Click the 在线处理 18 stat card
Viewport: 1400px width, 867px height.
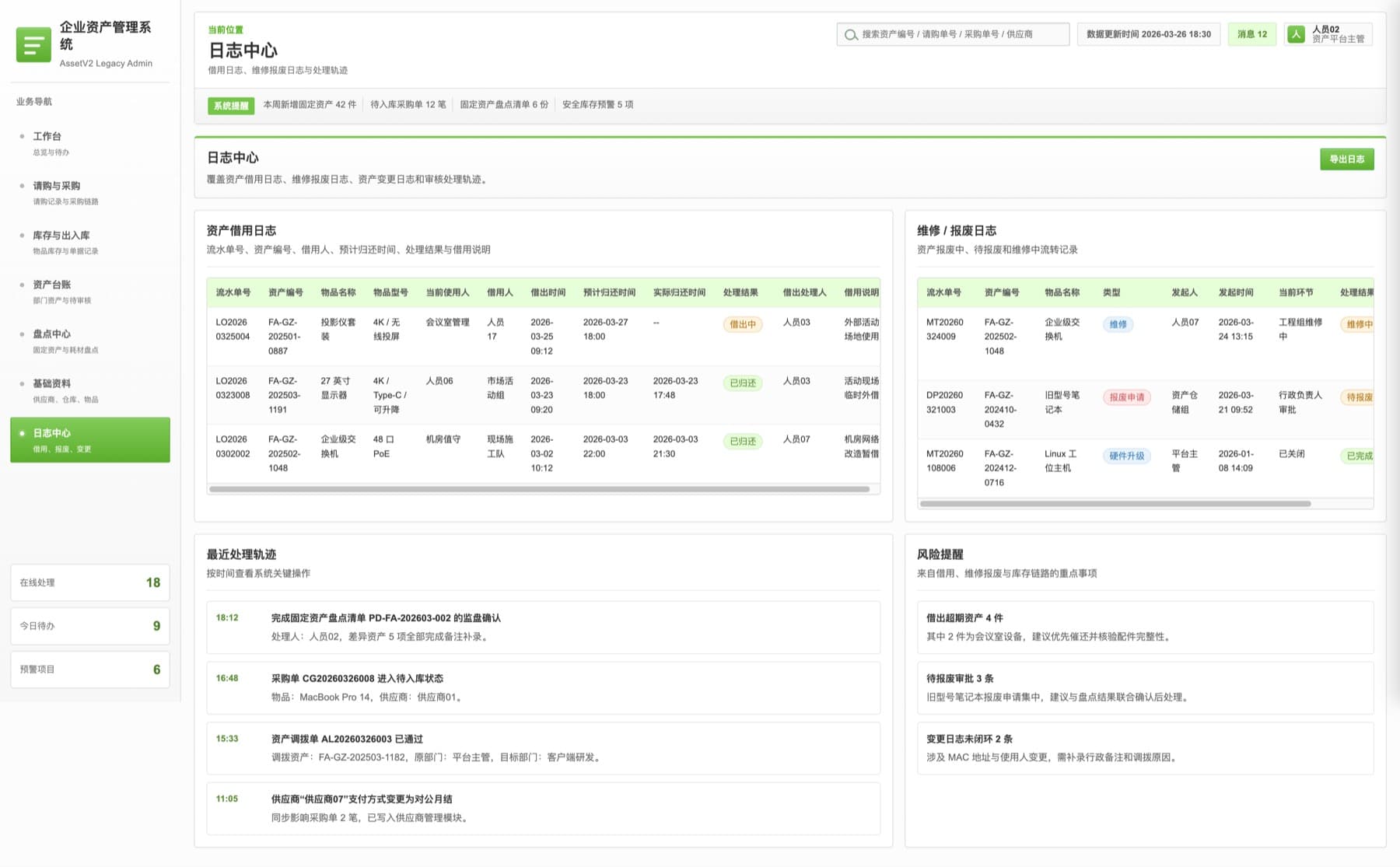[x=90, y=582]
